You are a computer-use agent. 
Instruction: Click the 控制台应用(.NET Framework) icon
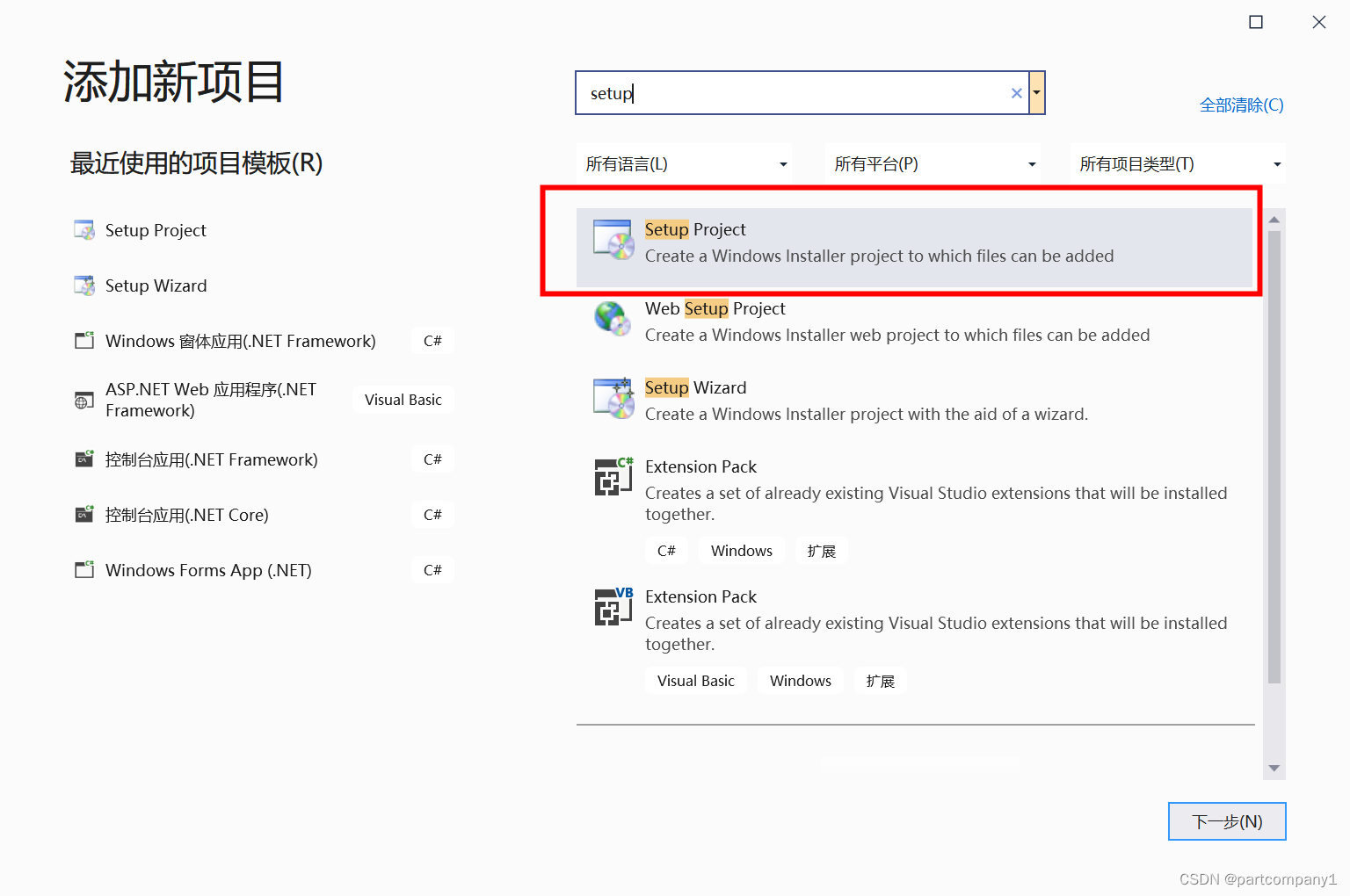point(84,459)
